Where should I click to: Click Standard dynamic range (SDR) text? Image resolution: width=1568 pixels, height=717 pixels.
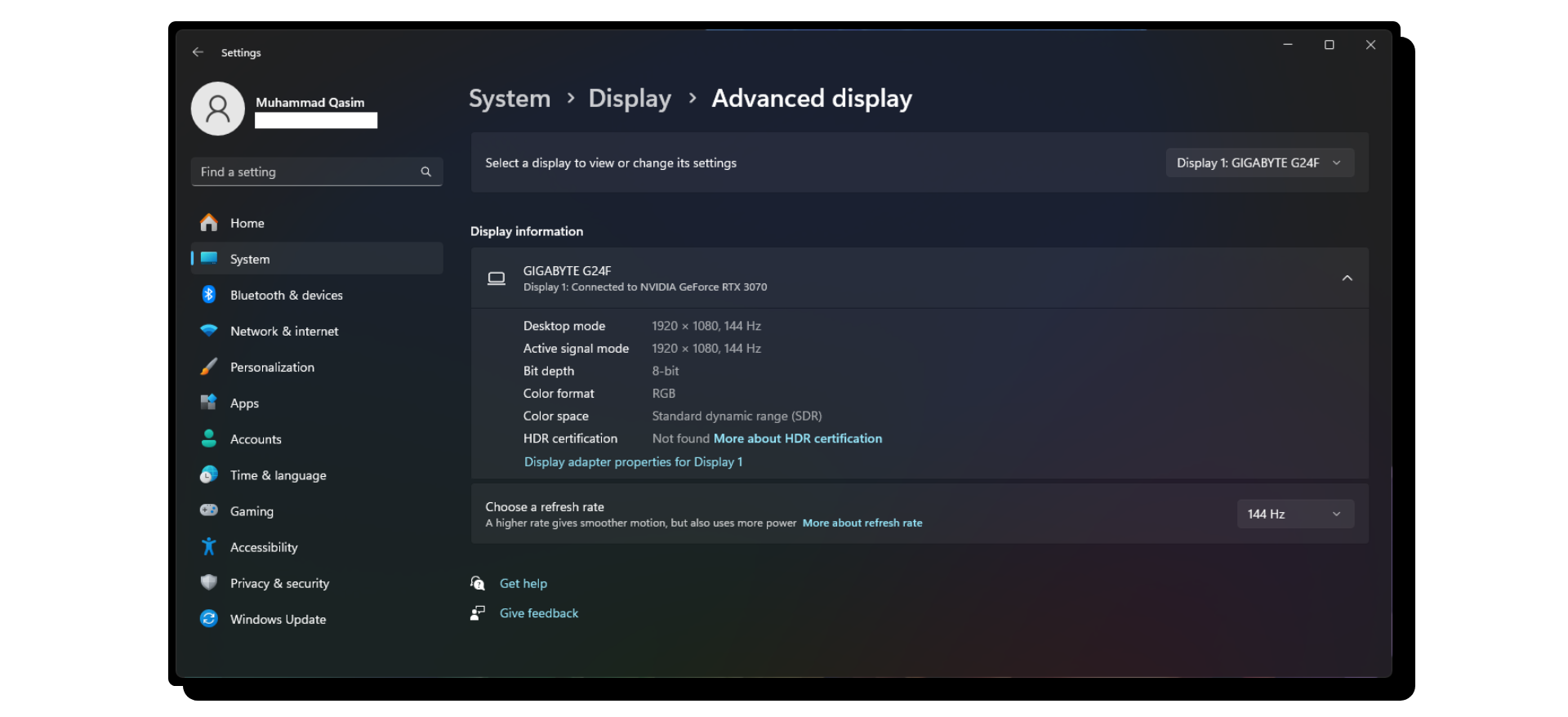coord(737,416)
